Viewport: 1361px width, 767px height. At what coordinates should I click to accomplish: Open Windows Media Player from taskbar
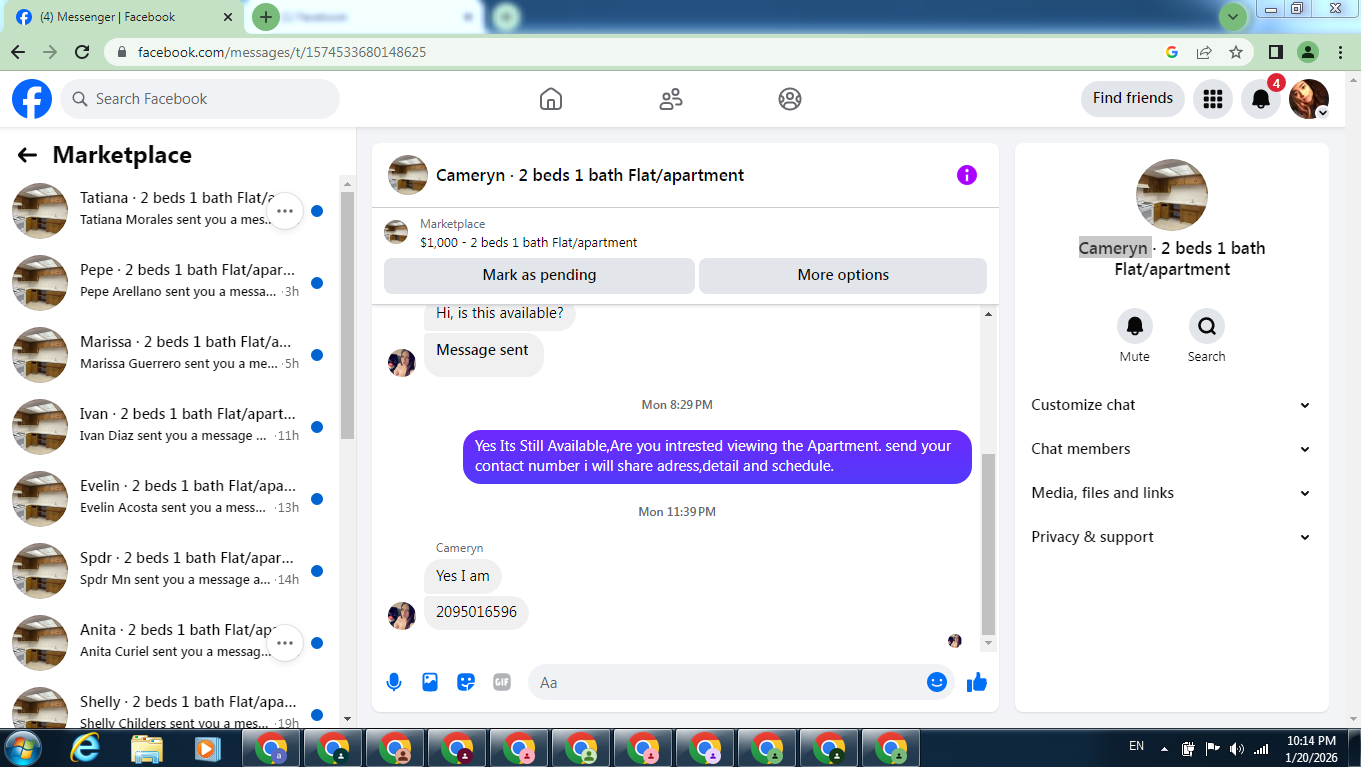pyautogui.click(x=207, y=748)
